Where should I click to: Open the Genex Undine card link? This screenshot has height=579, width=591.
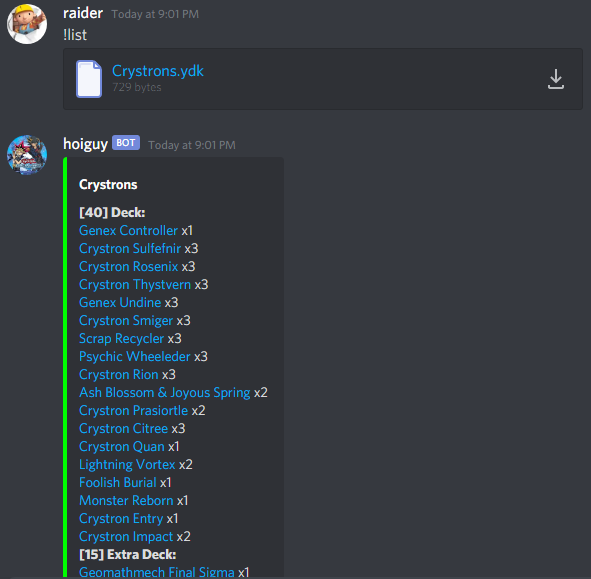(x=120, y=302)
